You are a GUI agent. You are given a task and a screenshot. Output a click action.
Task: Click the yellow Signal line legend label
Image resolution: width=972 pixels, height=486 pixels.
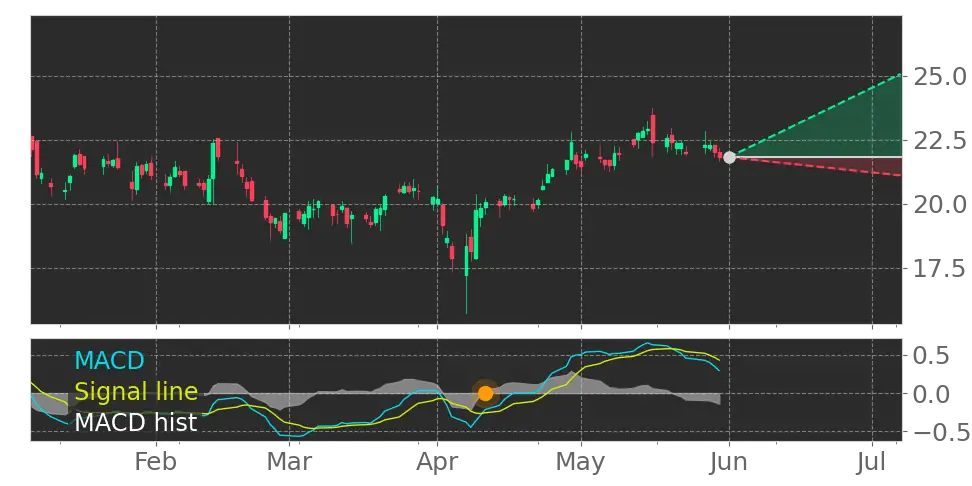click(x=136, y=391)
